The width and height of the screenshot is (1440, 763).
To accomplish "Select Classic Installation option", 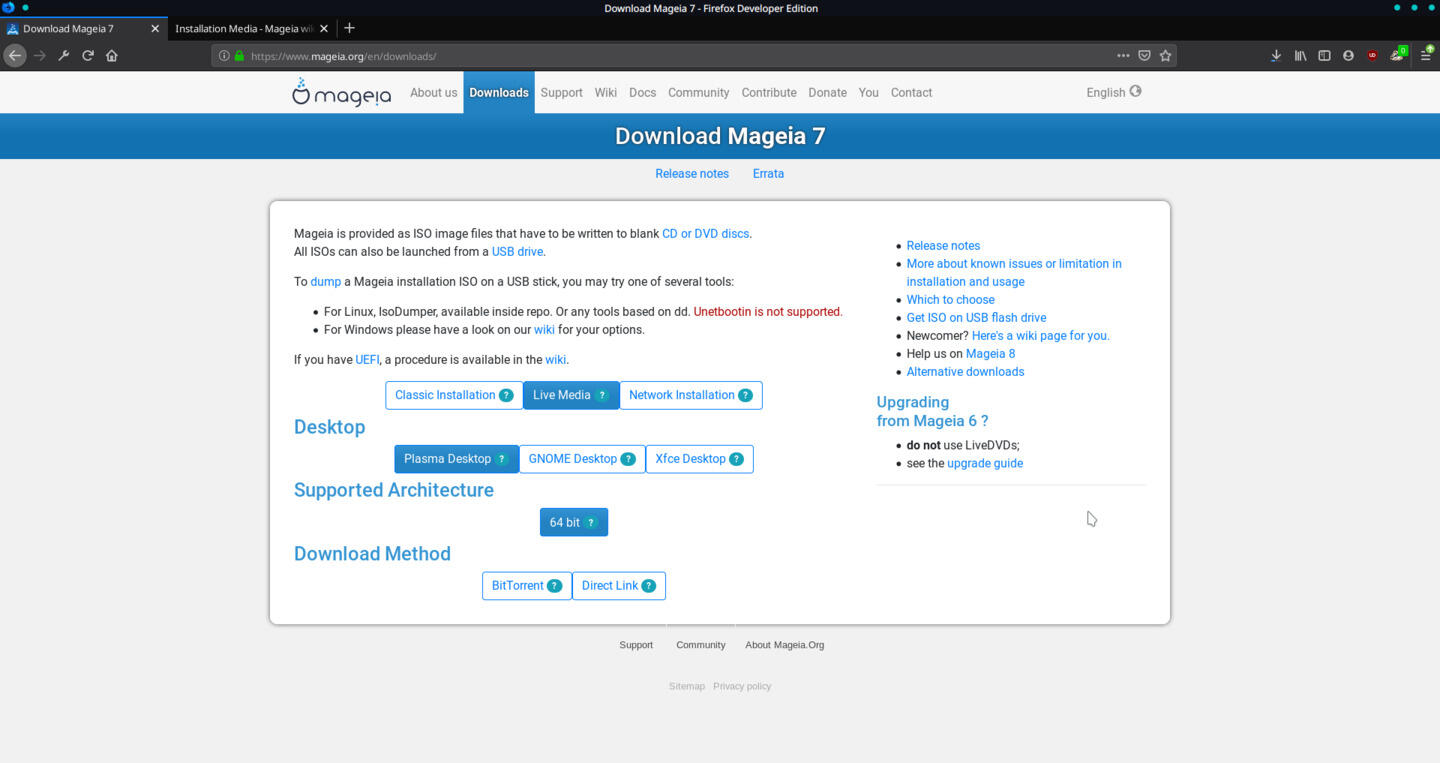I will 453,395.
